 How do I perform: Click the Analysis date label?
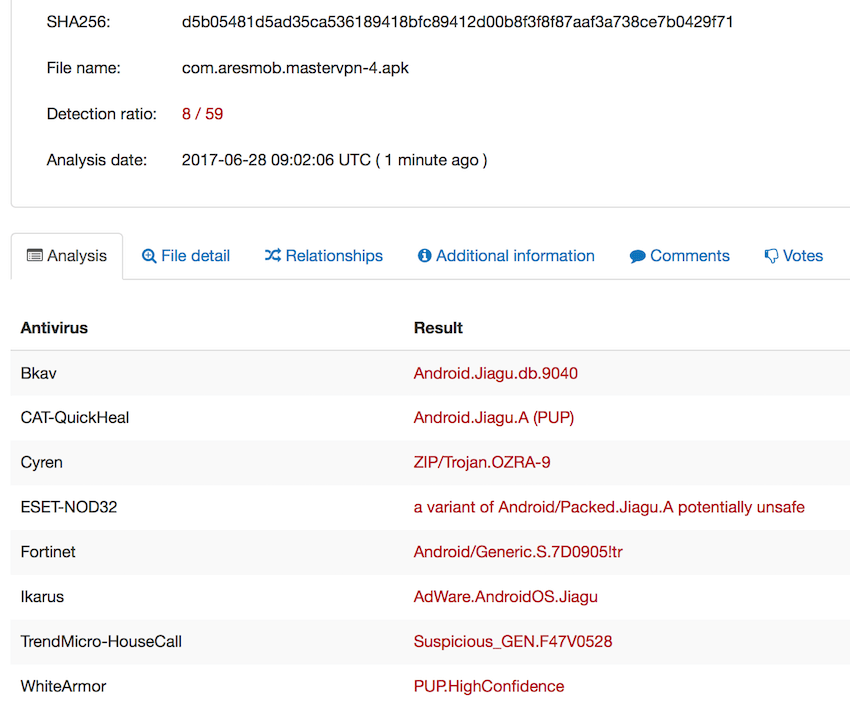pyautogui.click(x=96, y=160)
